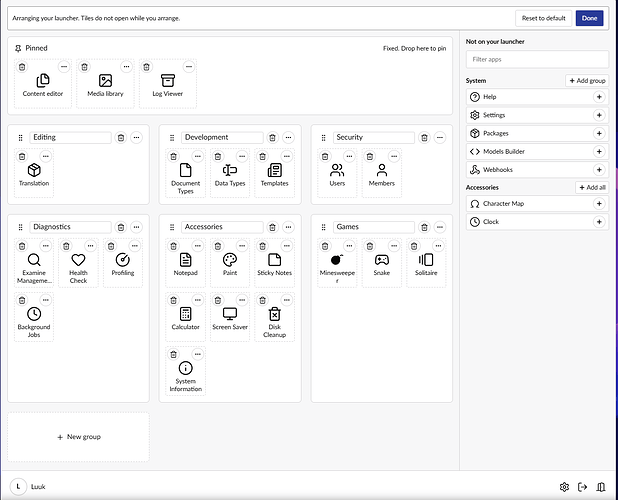Open the more menu on Content editor tile

tap(64, 67)
